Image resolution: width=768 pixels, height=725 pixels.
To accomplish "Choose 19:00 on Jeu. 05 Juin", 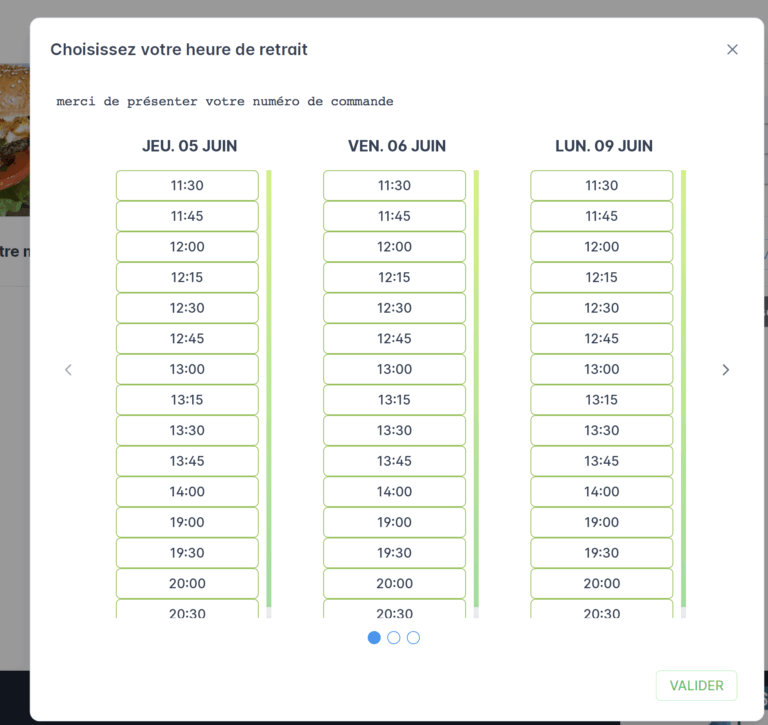I will click(x=187, y=522).
